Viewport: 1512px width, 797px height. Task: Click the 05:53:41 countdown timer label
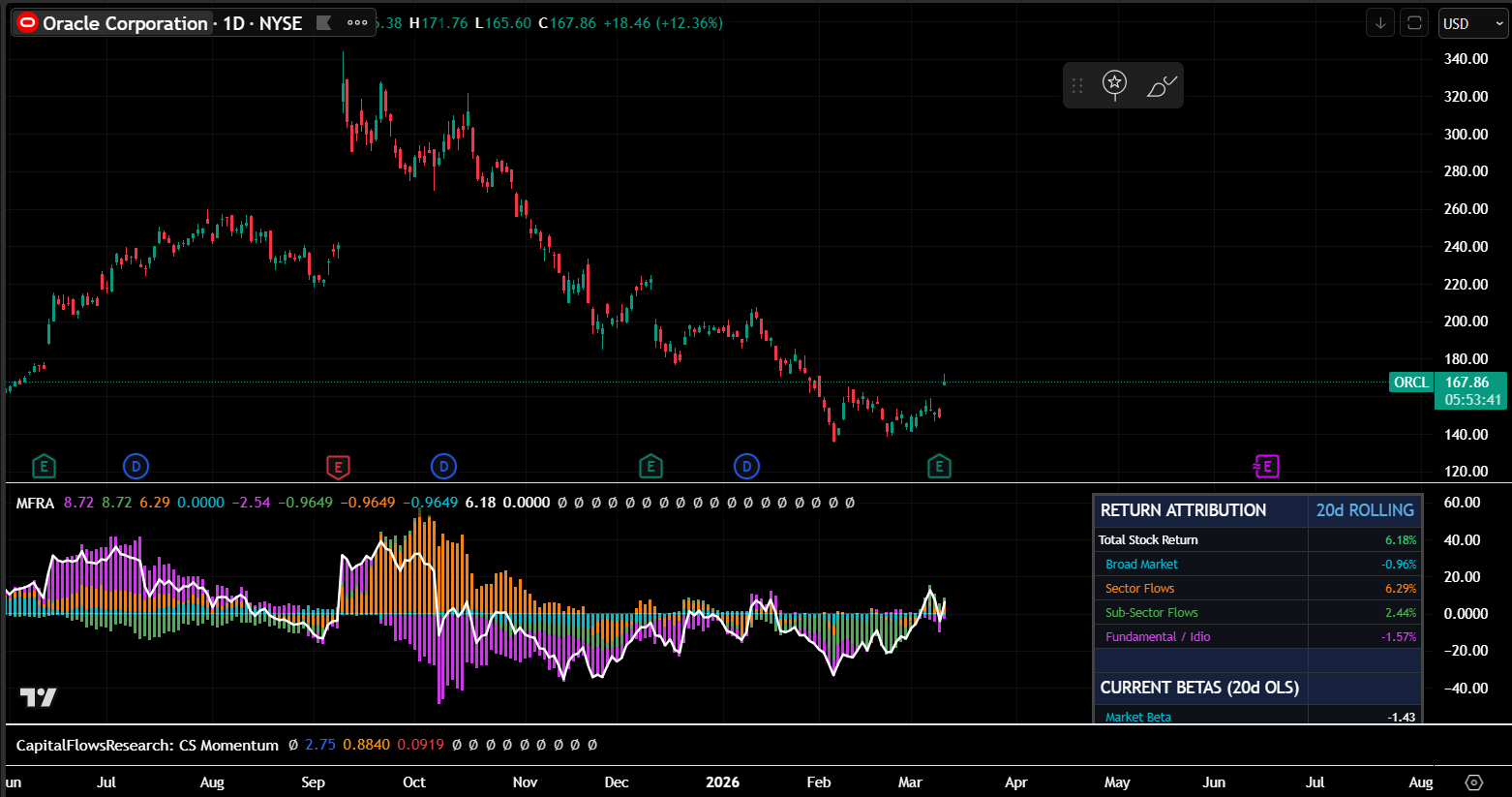point(1472,400)
